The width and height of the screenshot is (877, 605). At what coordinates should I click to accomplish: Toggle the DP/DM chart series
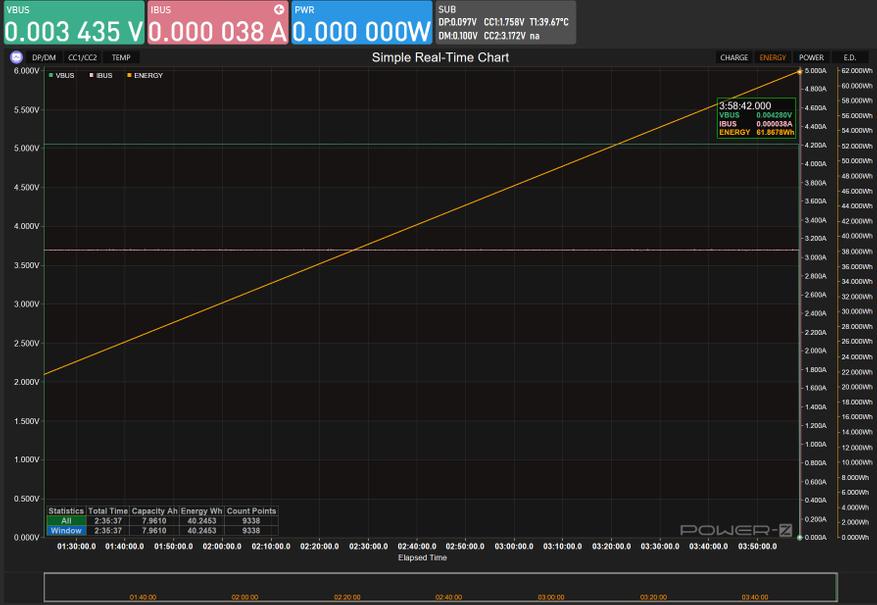[x=44, y=58]
